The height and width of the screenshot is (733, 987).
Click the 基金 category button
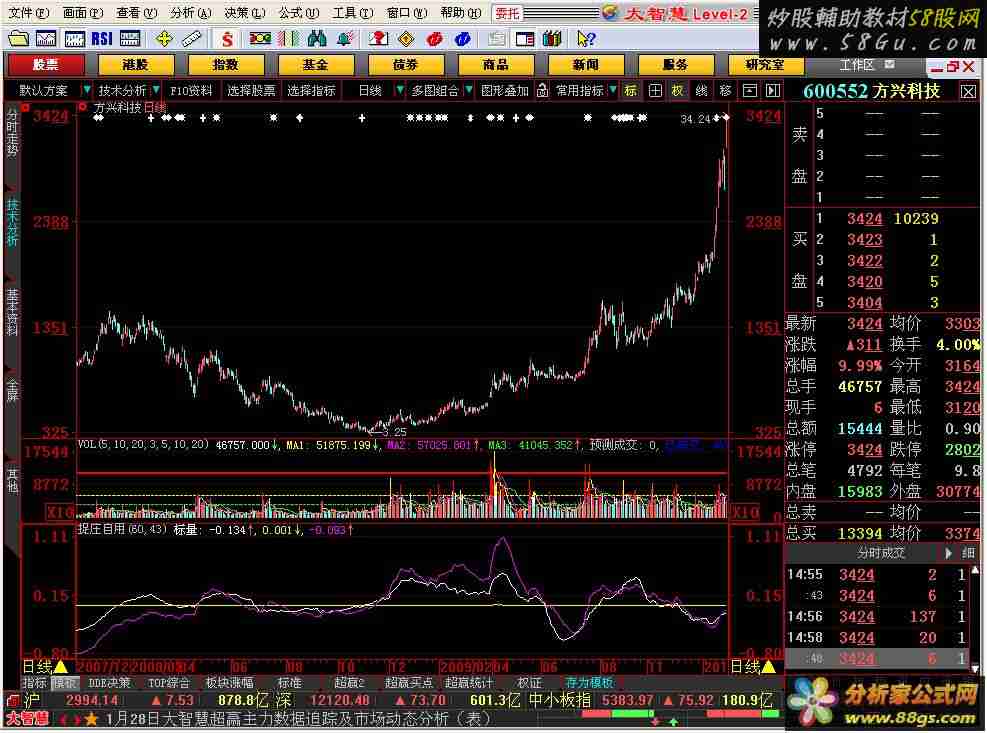point(315,64)
